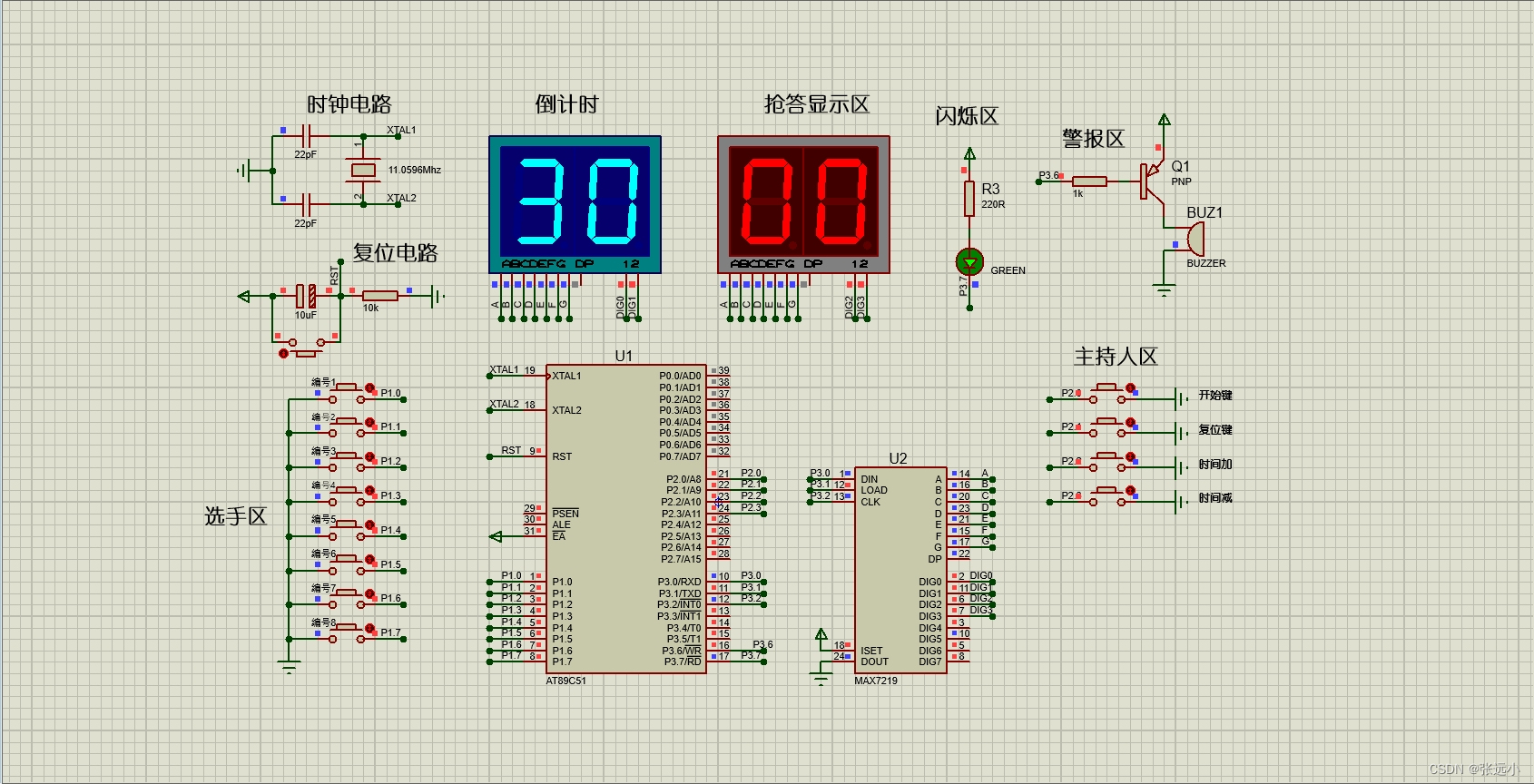1534x784 pixels.
Task: Click the power terminal above R3
Action: pyautogui.click(x=969, y=153)
